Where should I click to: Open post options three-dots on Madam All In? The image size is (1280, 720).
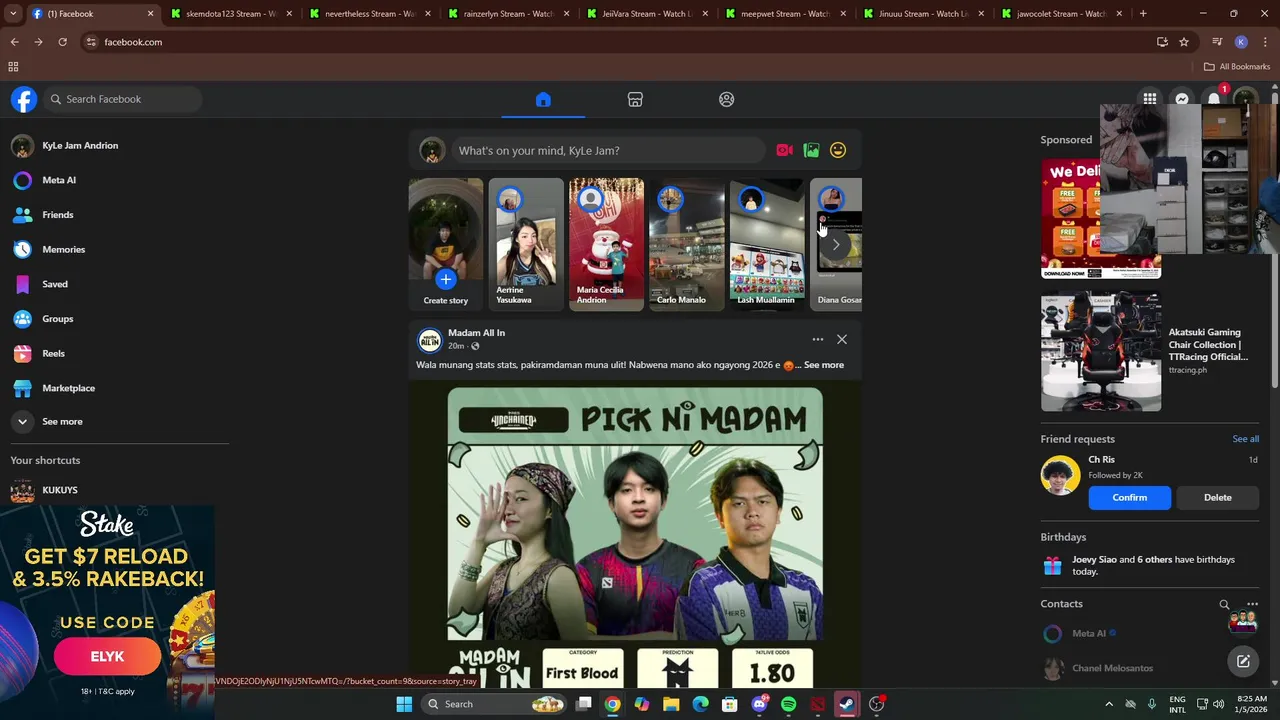[818, 339]
